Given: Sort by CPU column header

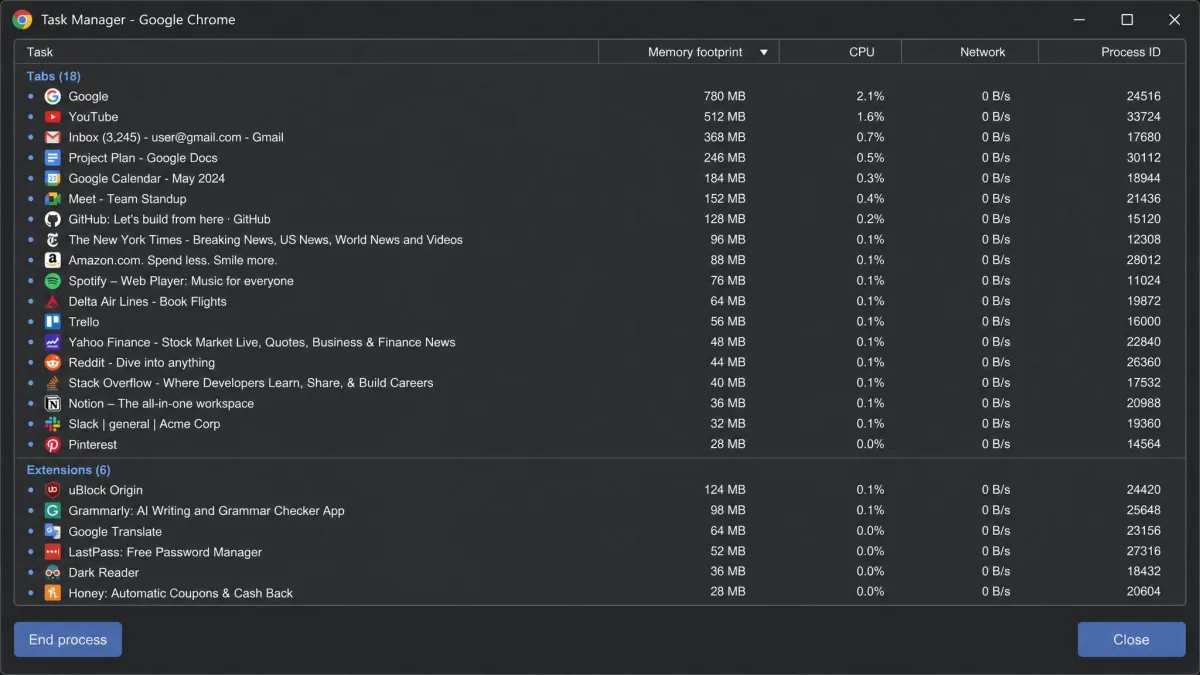Looking at the screenshot, I should pos(840,52).
